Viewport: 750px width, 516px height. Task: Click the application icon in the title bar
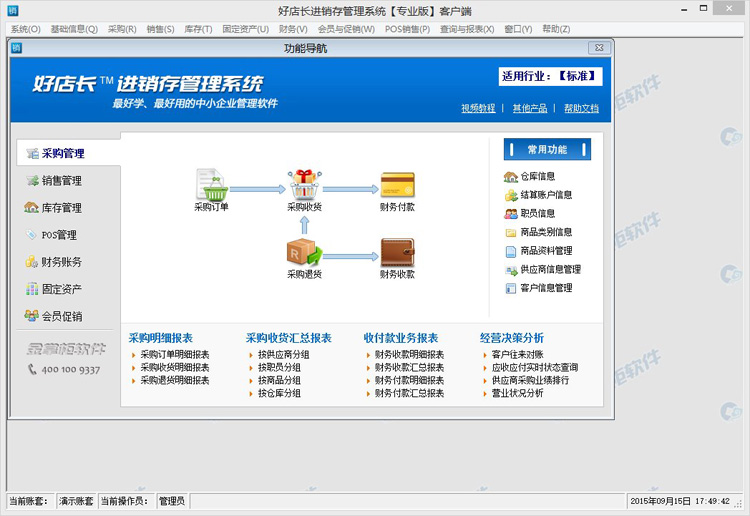(x=13, y=11)
